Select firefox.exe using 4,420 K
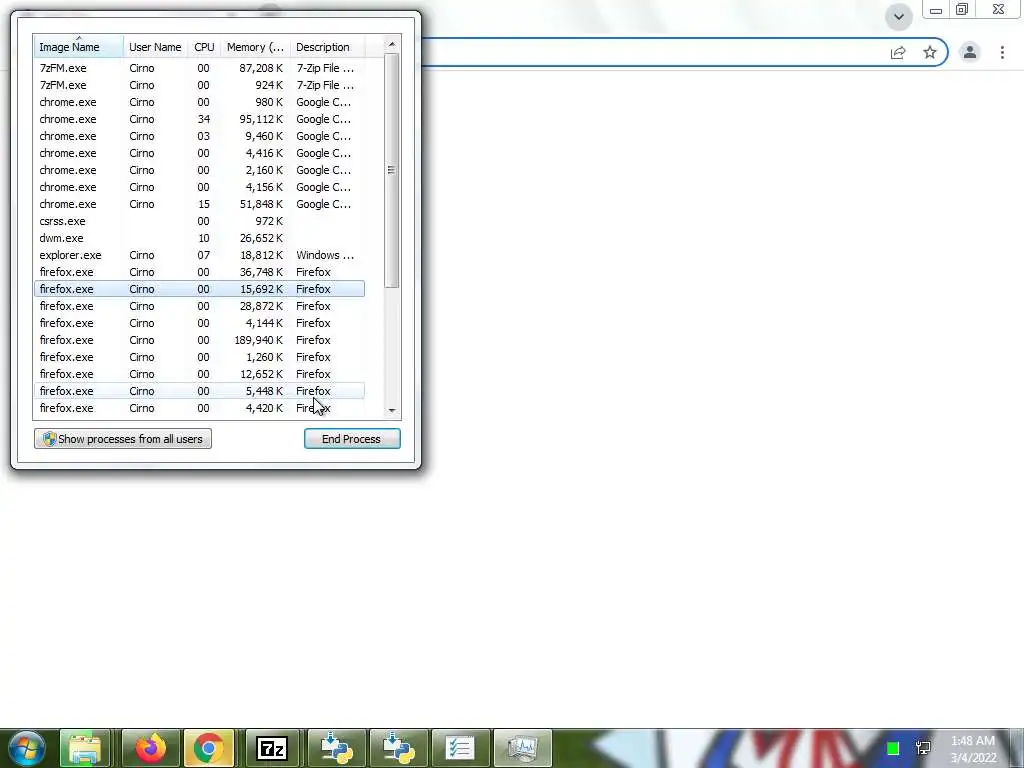1024x768 pixels. point(199,408)
